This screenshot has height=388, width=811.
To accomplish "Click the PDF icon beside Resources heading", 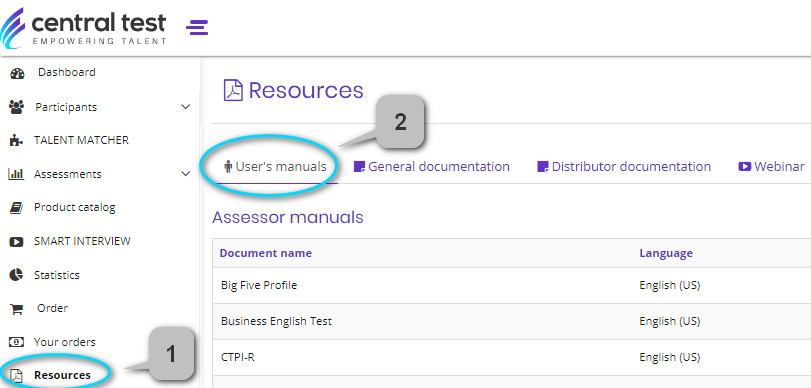I will pyautogui.click(x=233, y=90).
